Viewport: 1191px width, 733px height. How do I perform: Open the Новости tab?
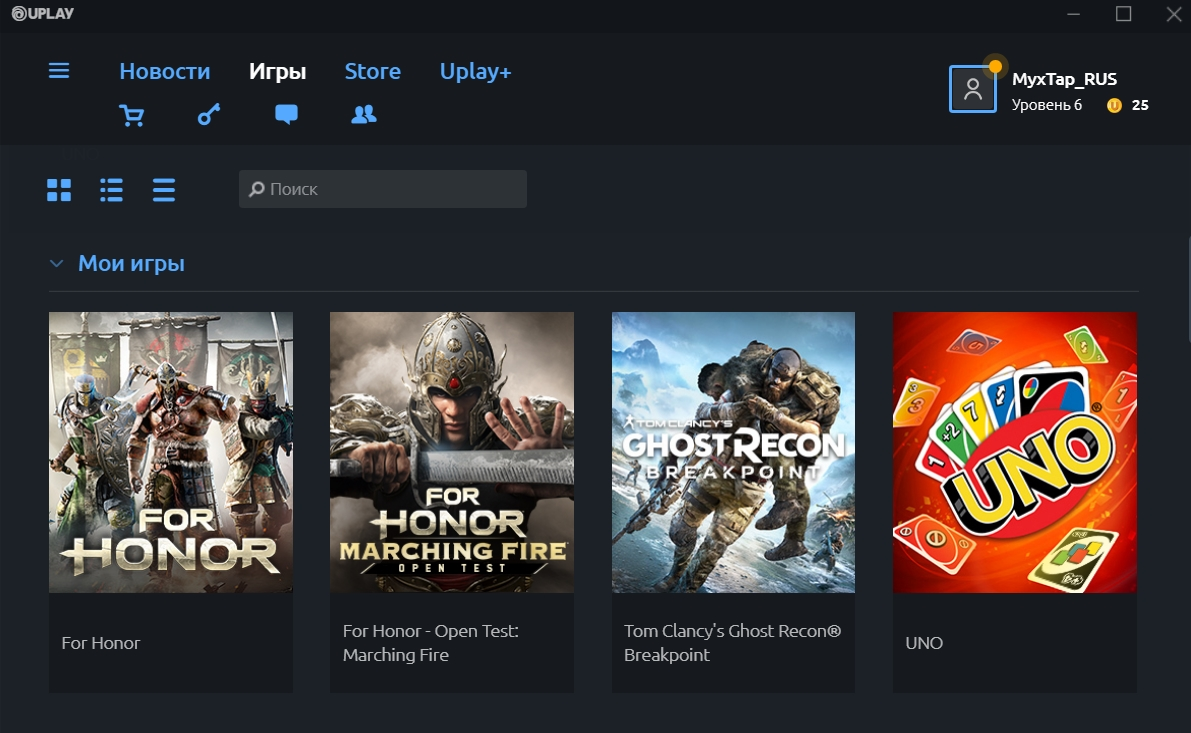click(x=165, y=71)
